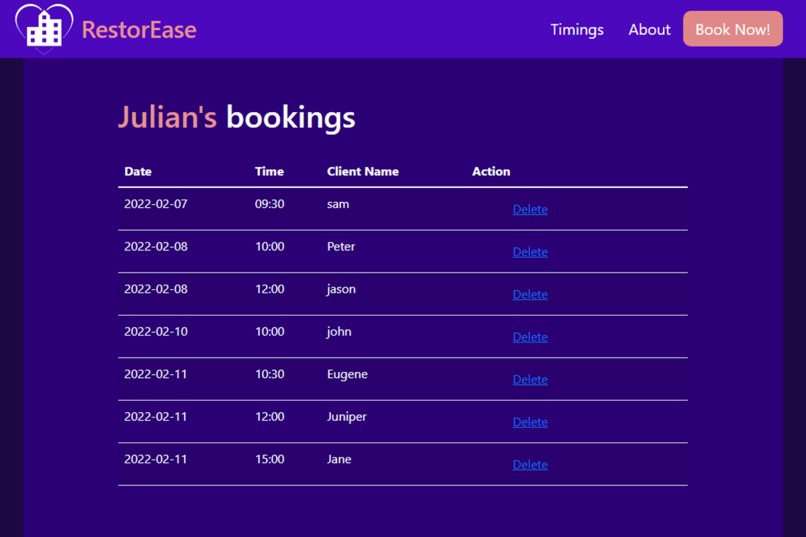Select the Date column header
The height and width of the screenshot is (537, 806).
pos(138,172)
